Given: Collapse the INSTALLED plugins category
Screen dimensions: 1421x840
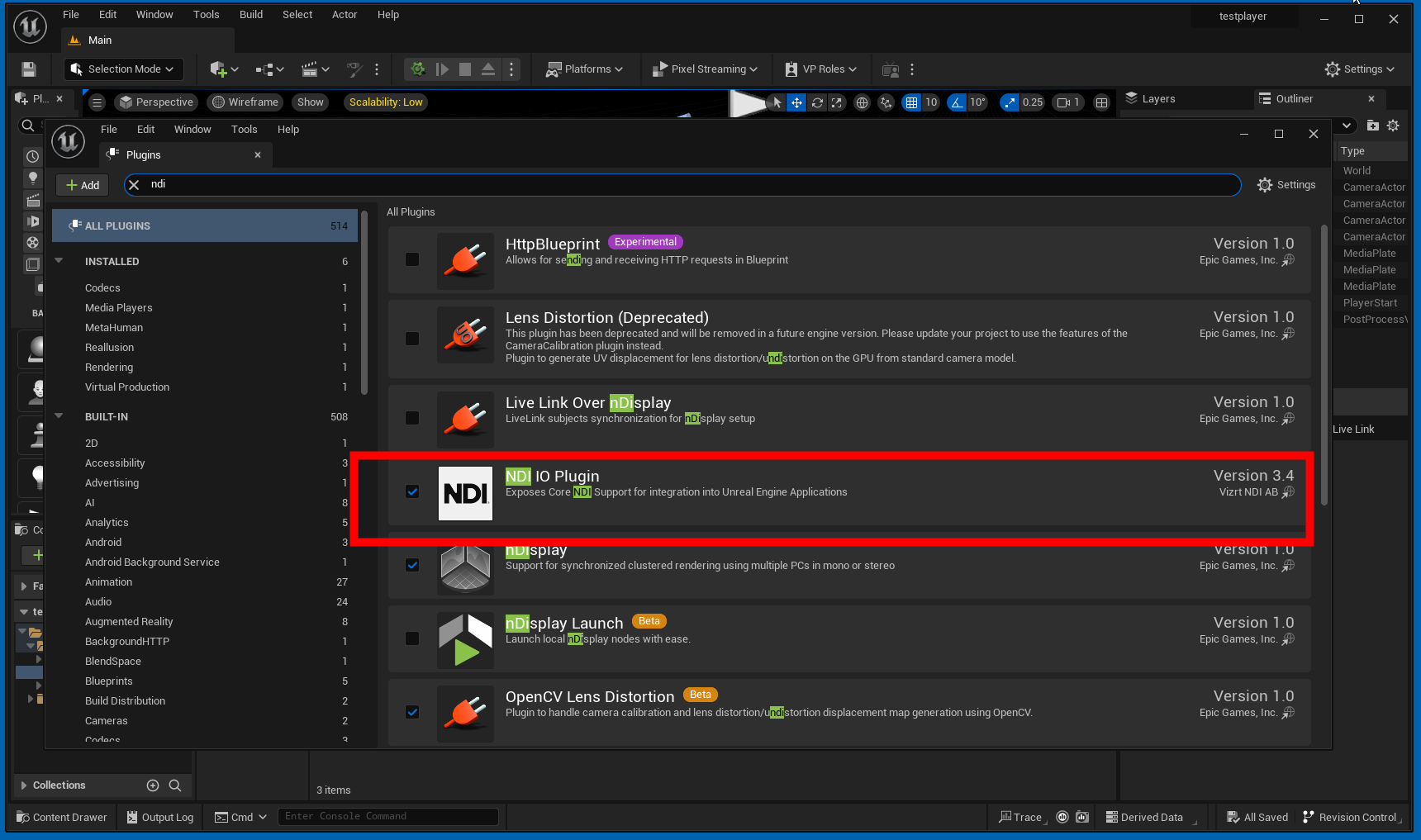Looking at the screenshot, I should tap(59, 261).
